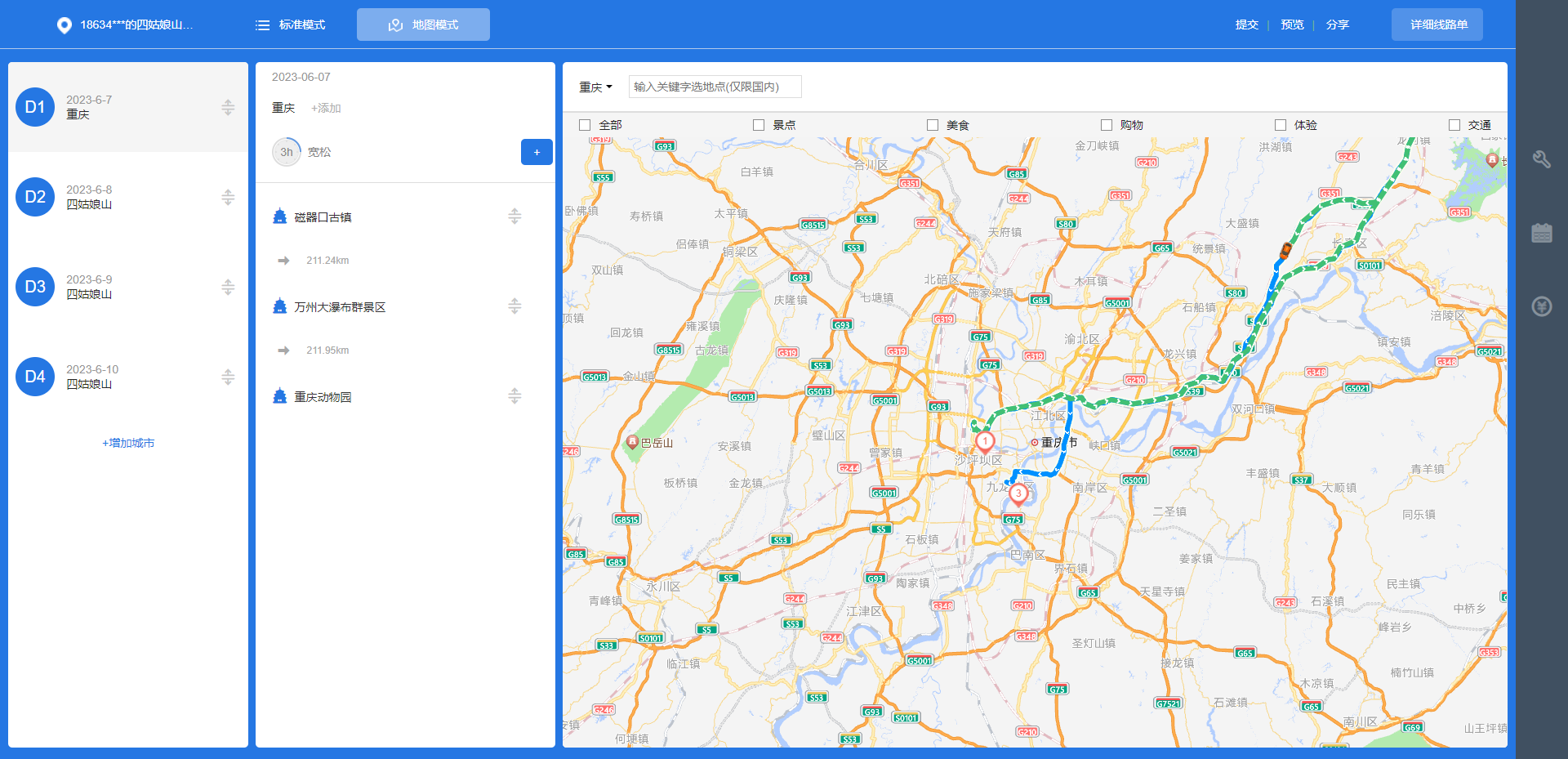Select the D4 day circle
The height and width of the screenshot is (759, 1568).
pos(35,377)
